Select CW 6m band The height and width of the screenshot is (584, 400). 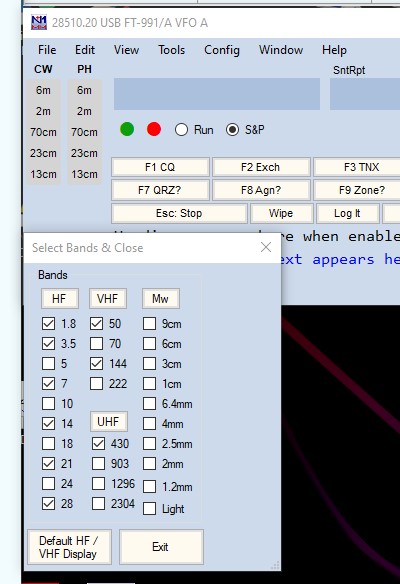click(43, 90)
